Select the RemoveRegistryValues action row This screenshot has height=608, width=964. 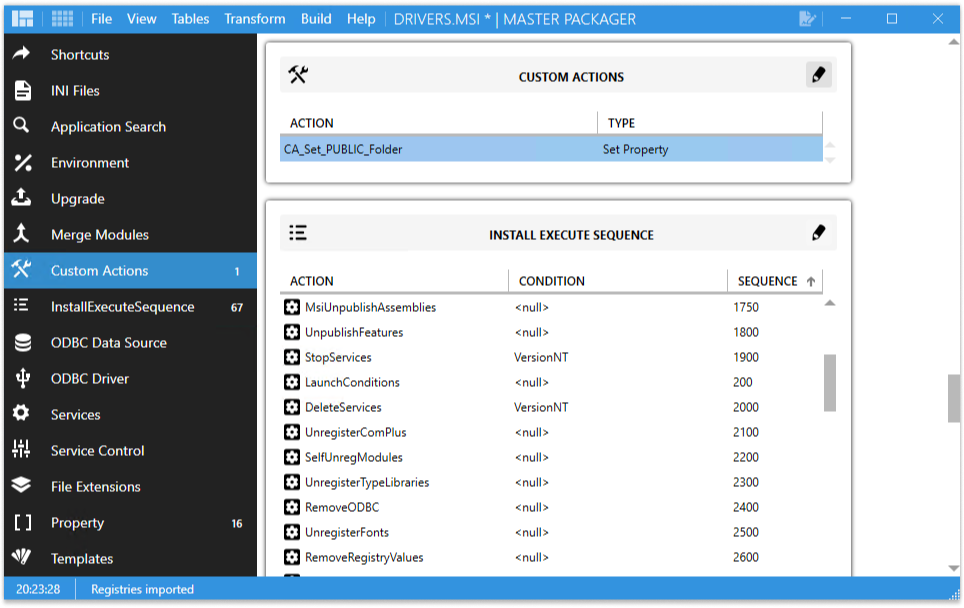tap(551, 557)
